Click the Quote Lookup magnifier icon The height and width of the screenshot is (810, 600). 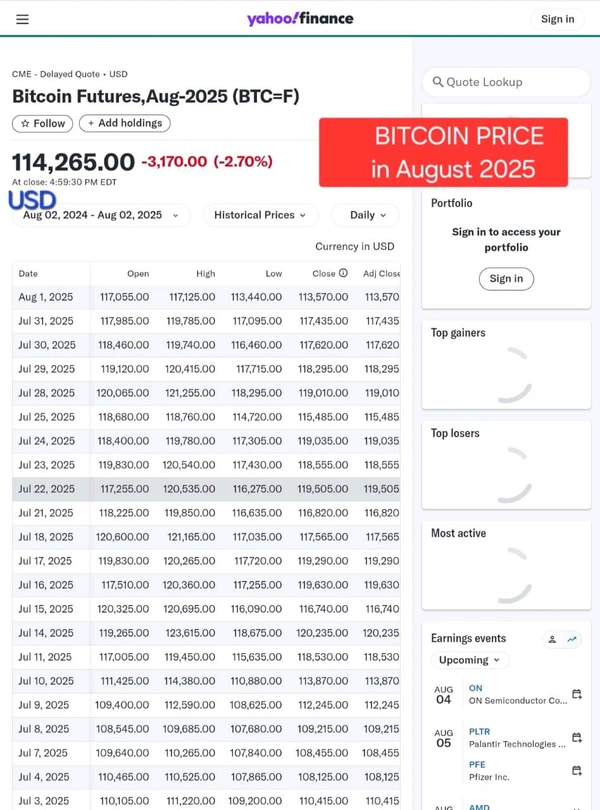coord(438,82)
